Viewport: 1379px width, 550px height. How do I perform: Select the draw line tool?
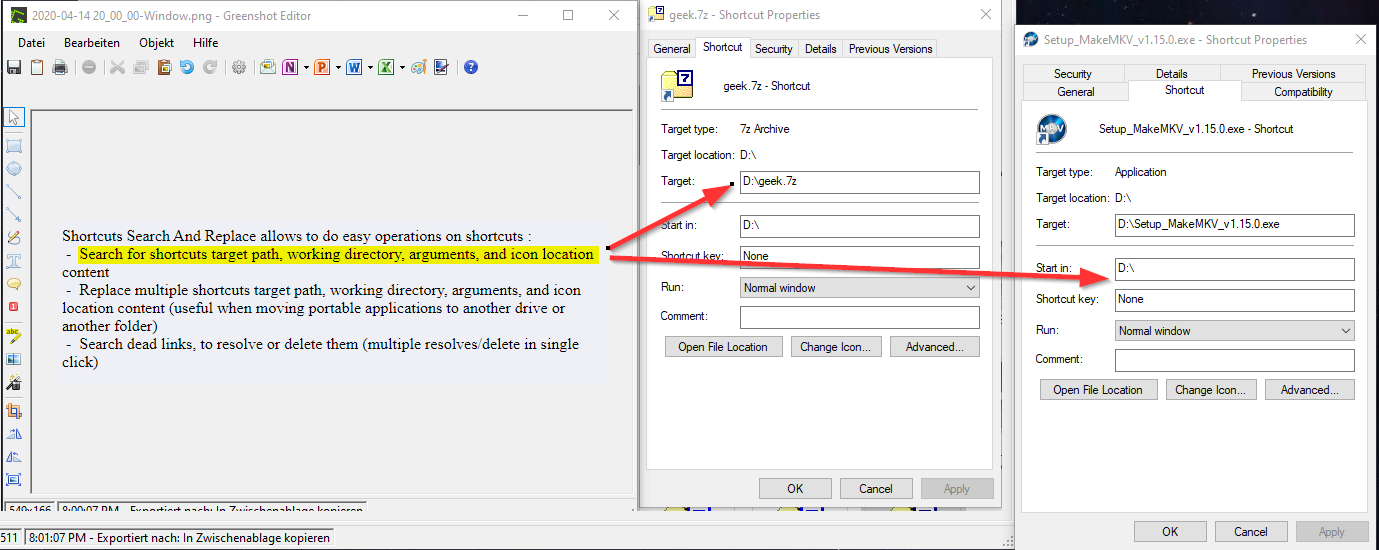[14, 192]
